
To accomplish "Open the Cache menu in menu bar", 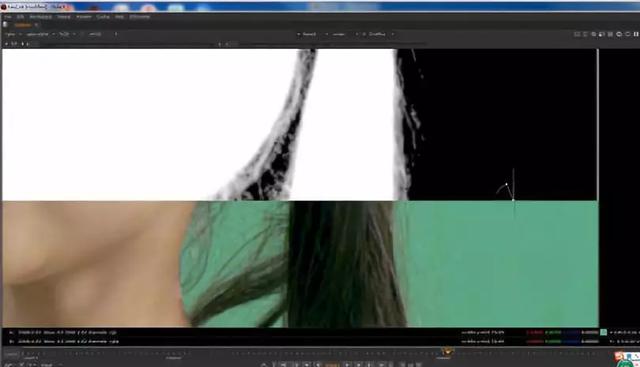I will coord(103,17).
